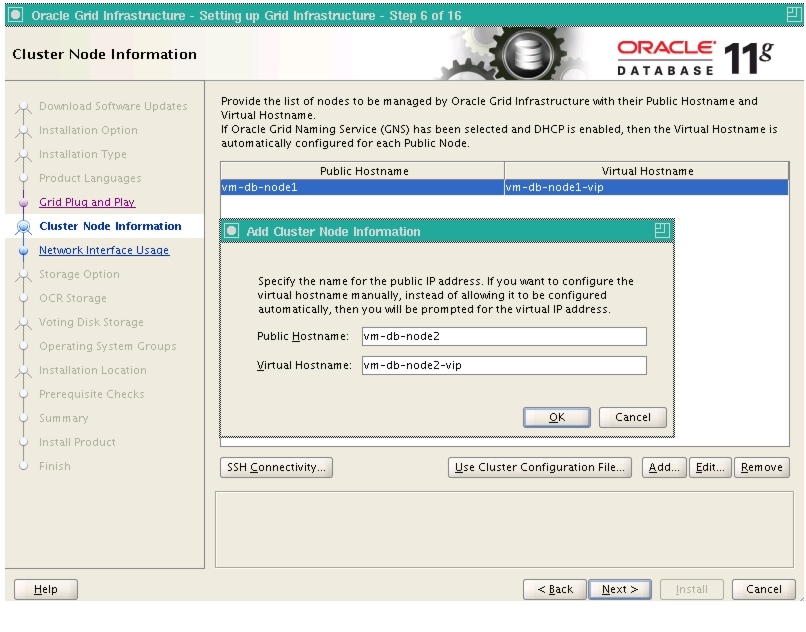Click the Installation Type step label
This screenshot has height=632, width=806.
point(83,154)
